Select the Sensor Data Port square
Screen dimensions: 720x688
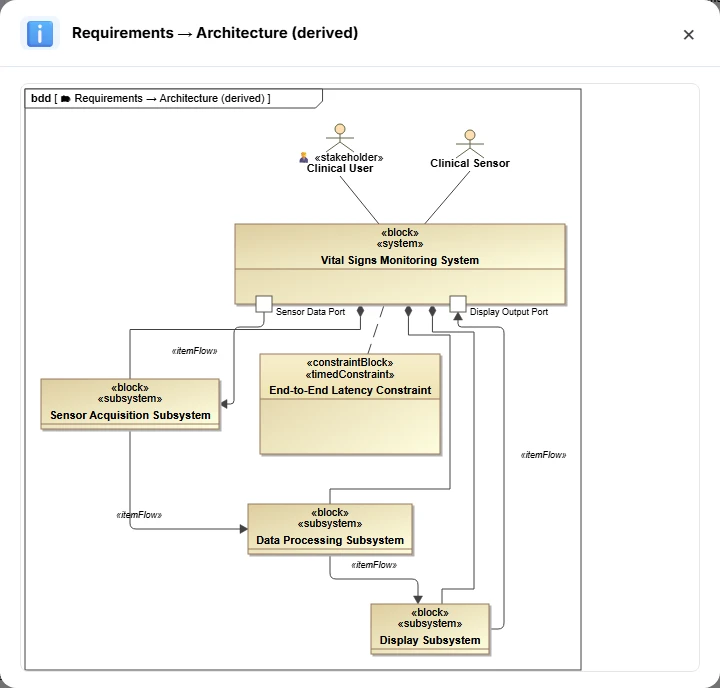[264, 304]
